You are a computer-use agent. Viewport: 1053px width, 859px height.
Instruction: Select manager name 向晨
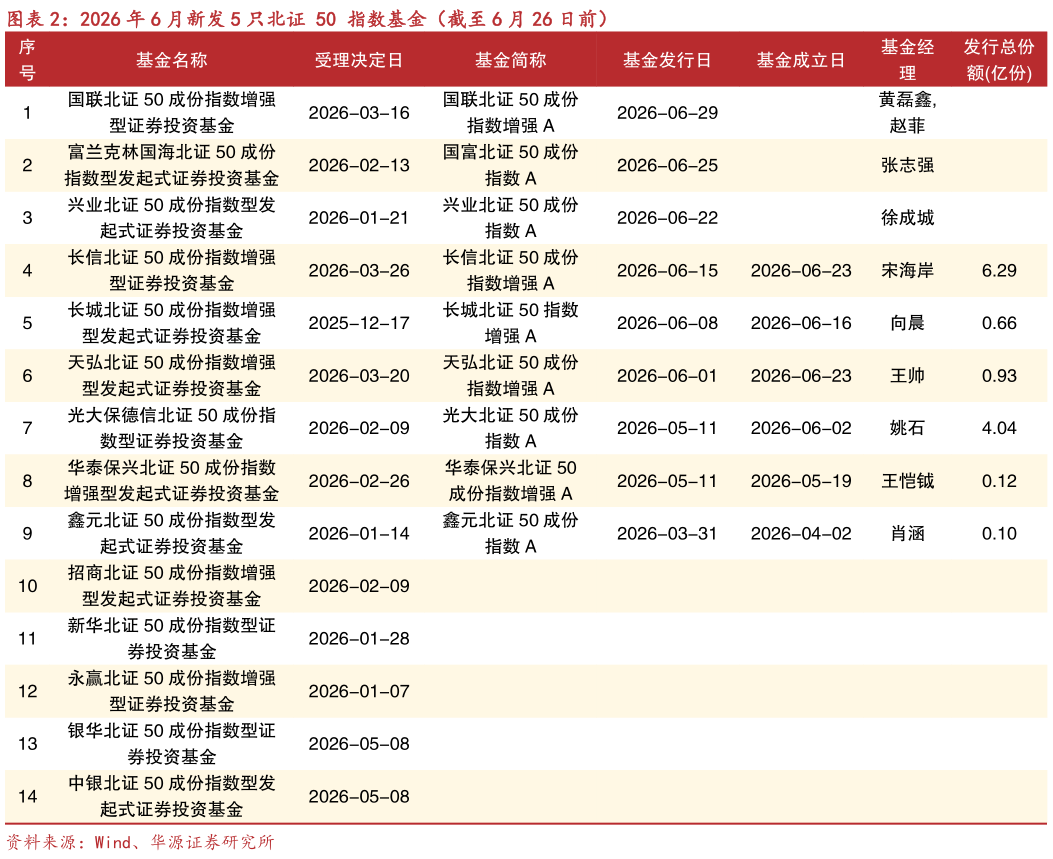tap(907, 323)
